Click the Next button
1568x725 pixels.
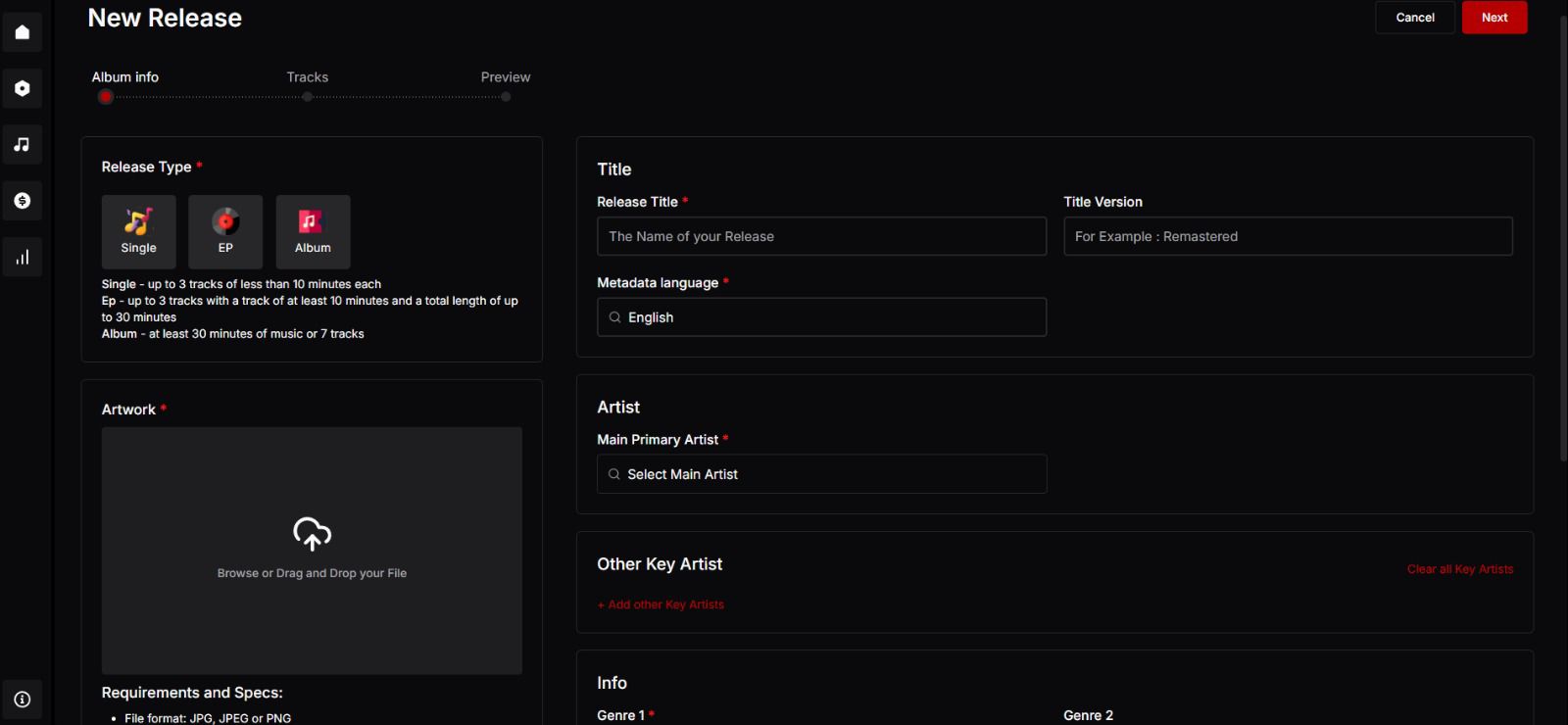[x=1494, y=18]
